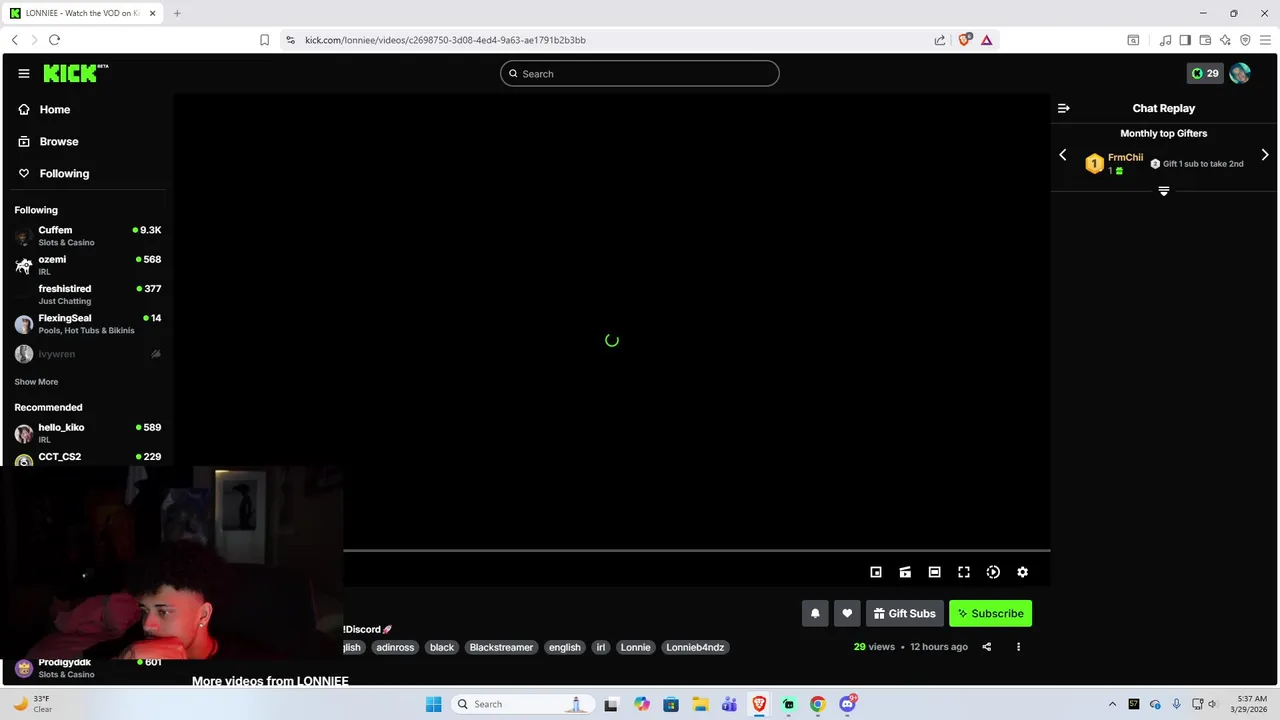1280x720 pixels.
Task: Toggle stream notifications bell
Action: point(815,613)
